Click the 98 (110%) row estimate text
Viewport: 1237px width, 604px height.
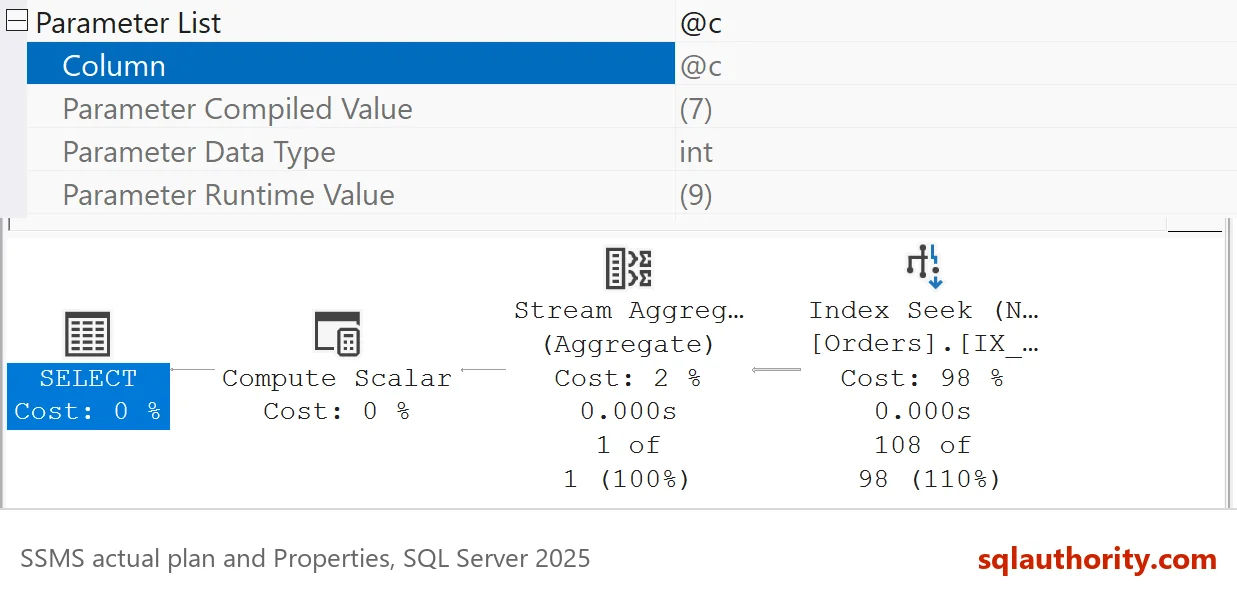[x=930, y=479]
